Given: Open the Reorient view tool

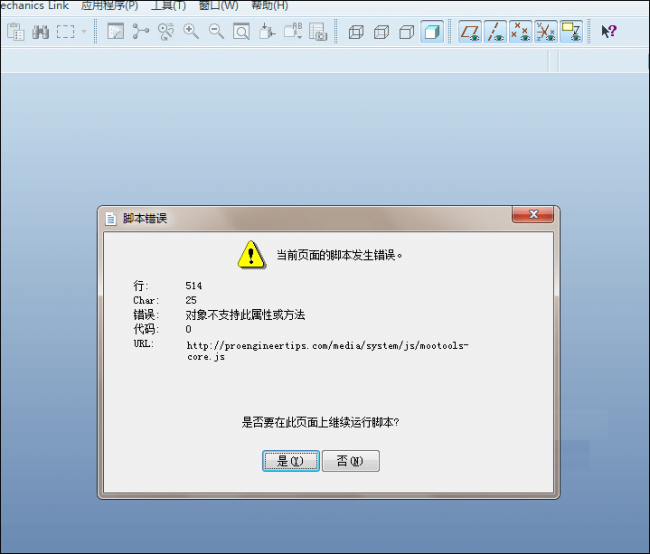Looking at the screenshot, I should coord(267,32).
